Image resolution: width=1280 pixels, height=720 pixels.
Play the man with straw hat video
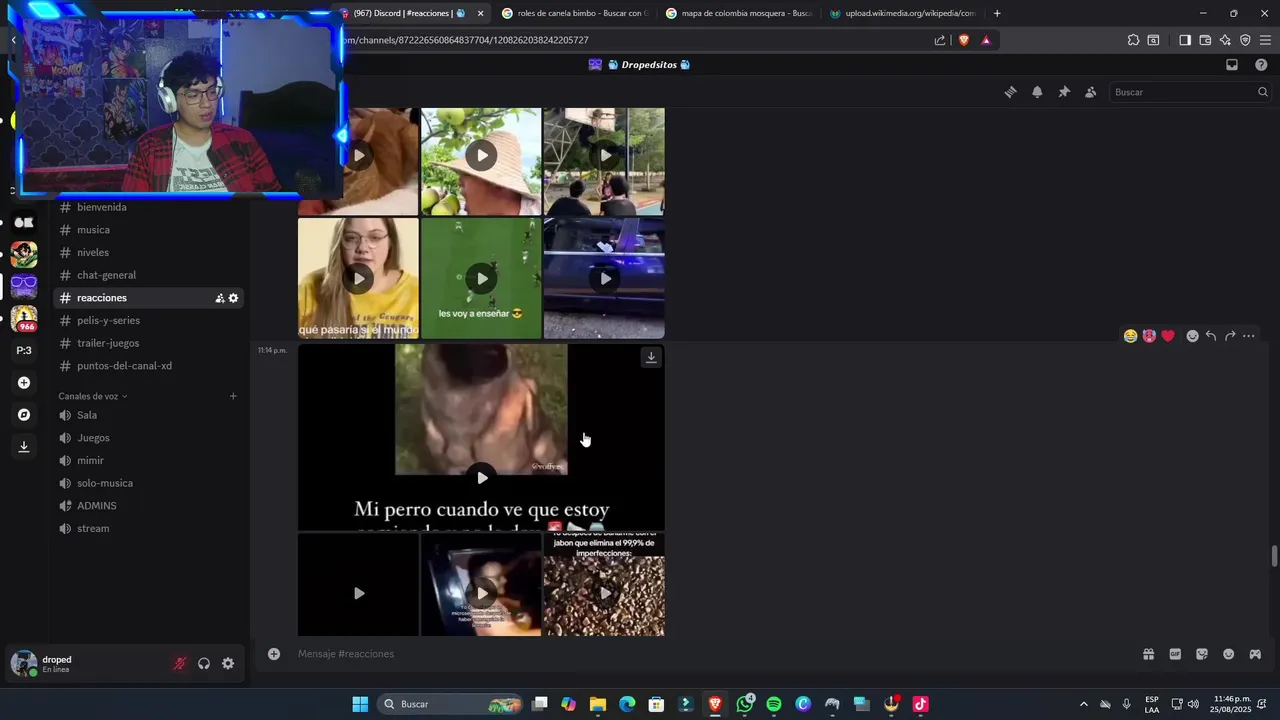[x=482, y=155]
